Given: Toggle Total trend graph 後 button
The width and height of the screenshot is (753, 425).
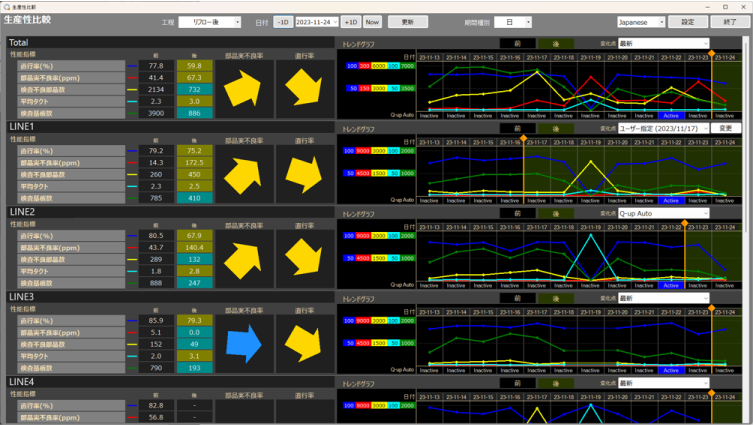Looking at the screenshot, I should [556, 43].
